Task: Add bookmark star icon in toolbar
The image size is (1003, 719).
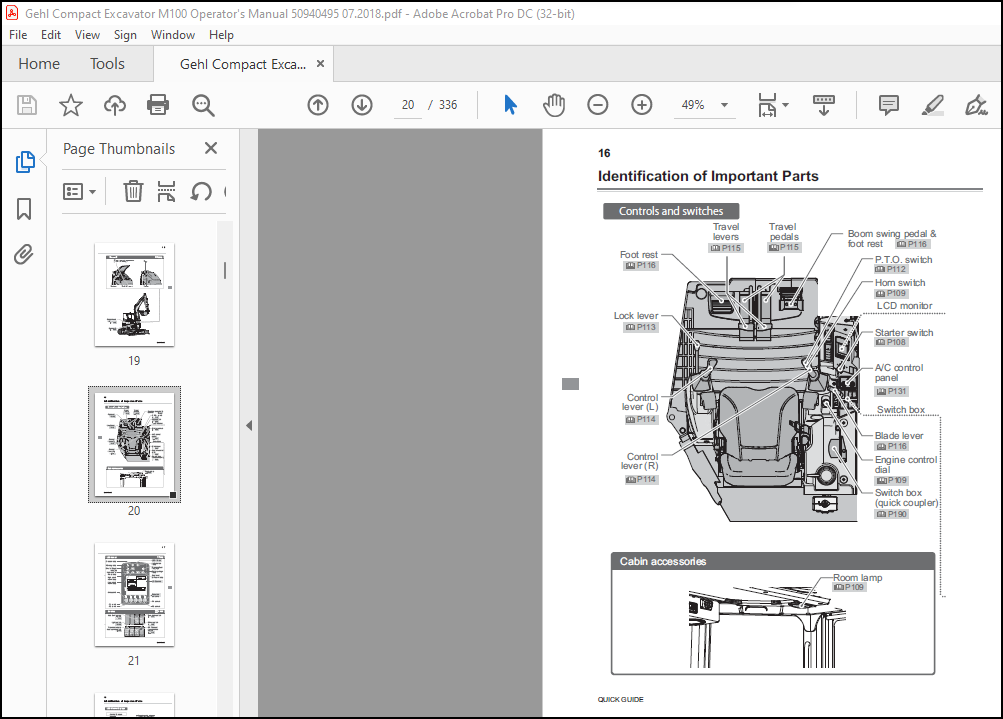Action: click(x=71, y=105)
